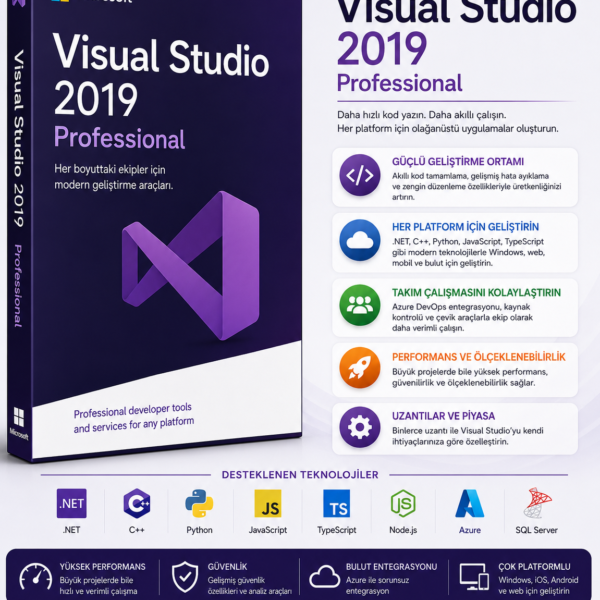
Task: Click 'Azure ile sorunsuz entegrasyon' footer text
Action: coord(378,585)
